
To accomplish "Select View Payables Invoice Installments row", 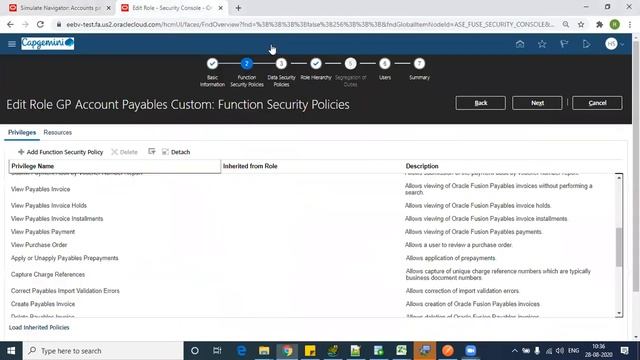I will click(312, 219).
